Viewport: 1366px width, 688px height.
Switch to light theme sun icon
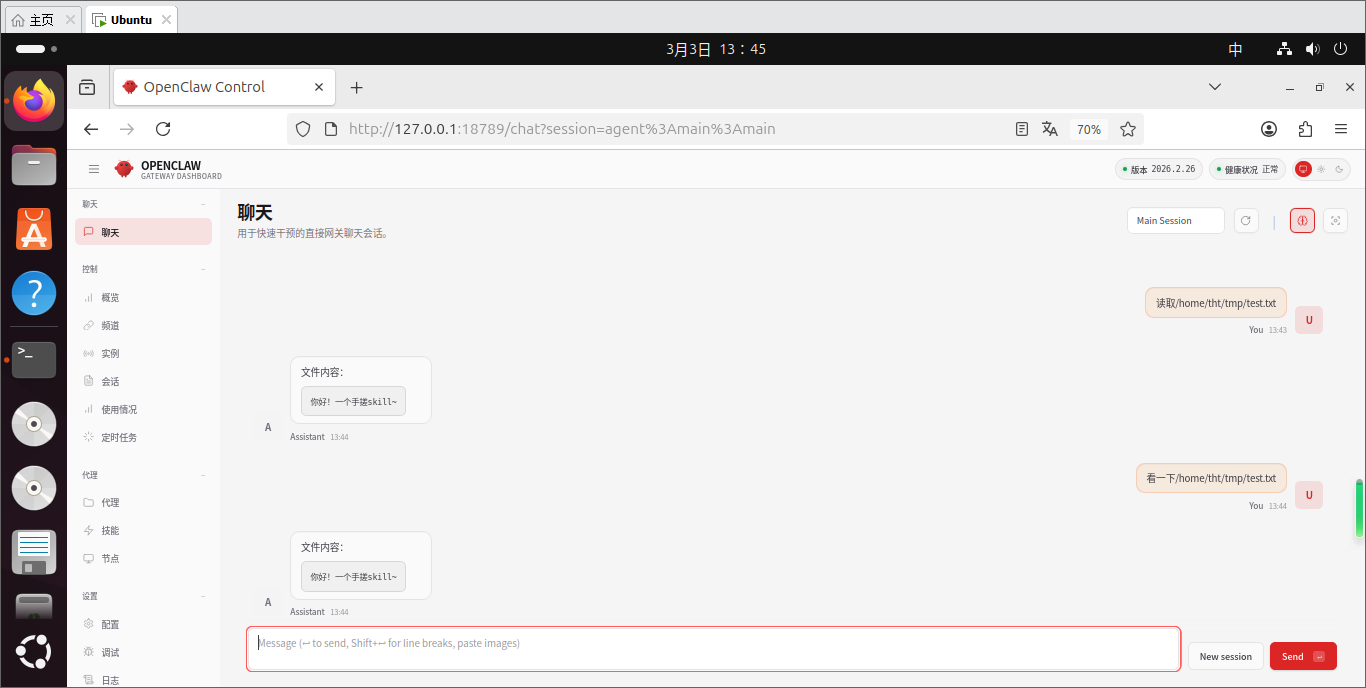click(x=1321, y=170)
